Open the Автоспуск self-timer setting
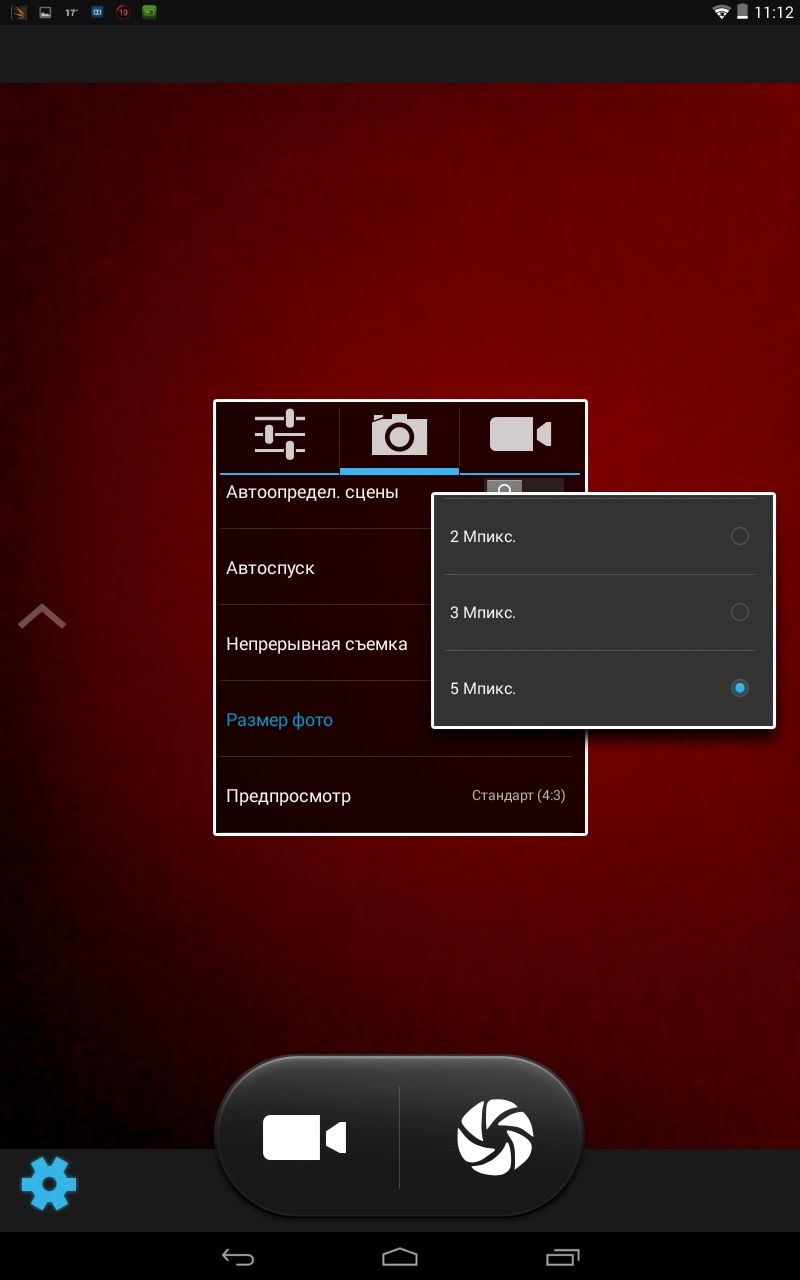 [320, 568]
